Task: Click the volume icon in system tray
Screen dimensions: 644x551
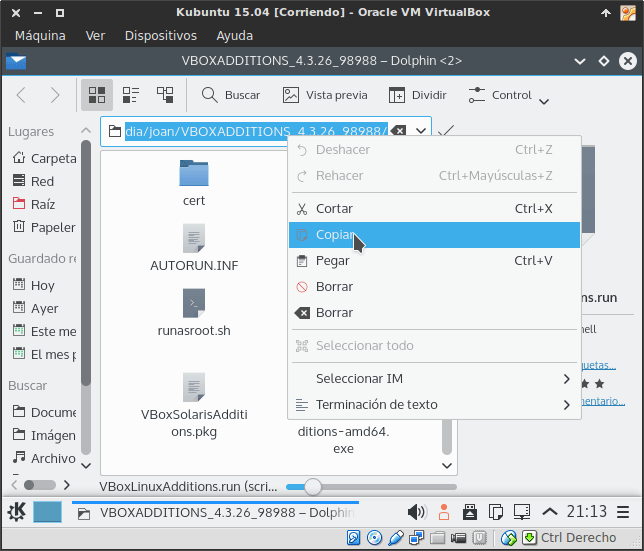Action: pyautogui.click(x=417, y=512)
